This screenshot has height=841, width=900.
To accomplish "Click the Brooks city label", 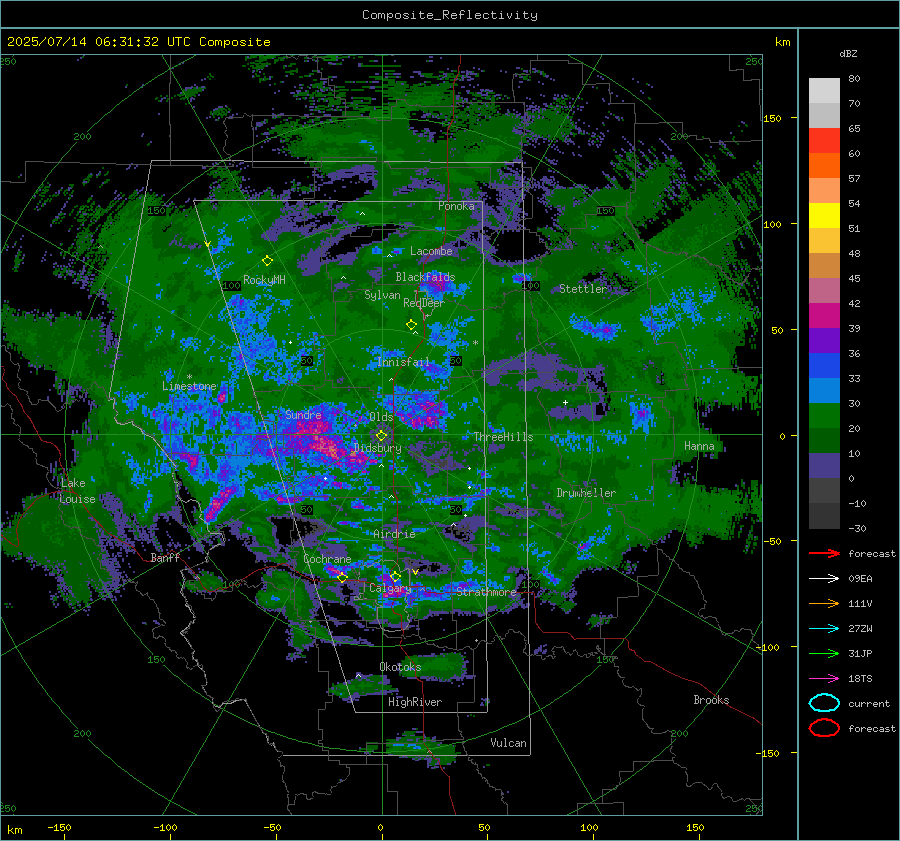I will (x=711, y=700).
